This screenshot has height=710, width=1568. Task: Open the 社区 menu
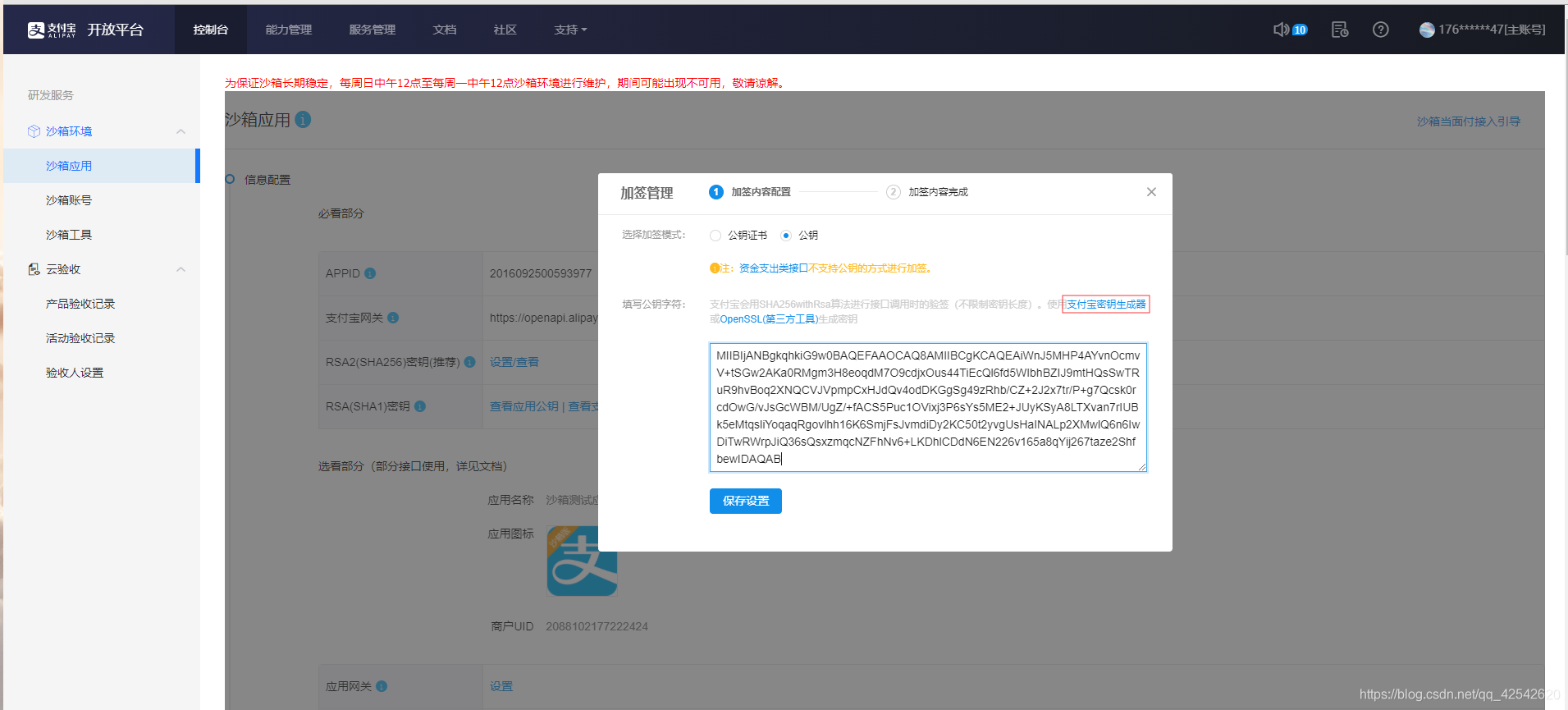click(505, 30)
